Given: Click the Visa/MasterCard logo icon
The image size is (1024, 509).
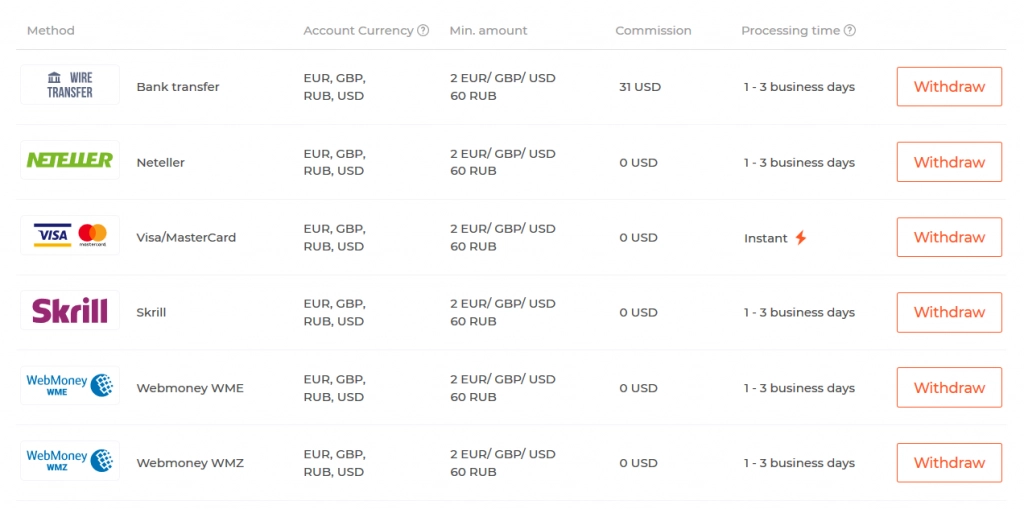Looking at the screenshot, I should click(70, 236).
